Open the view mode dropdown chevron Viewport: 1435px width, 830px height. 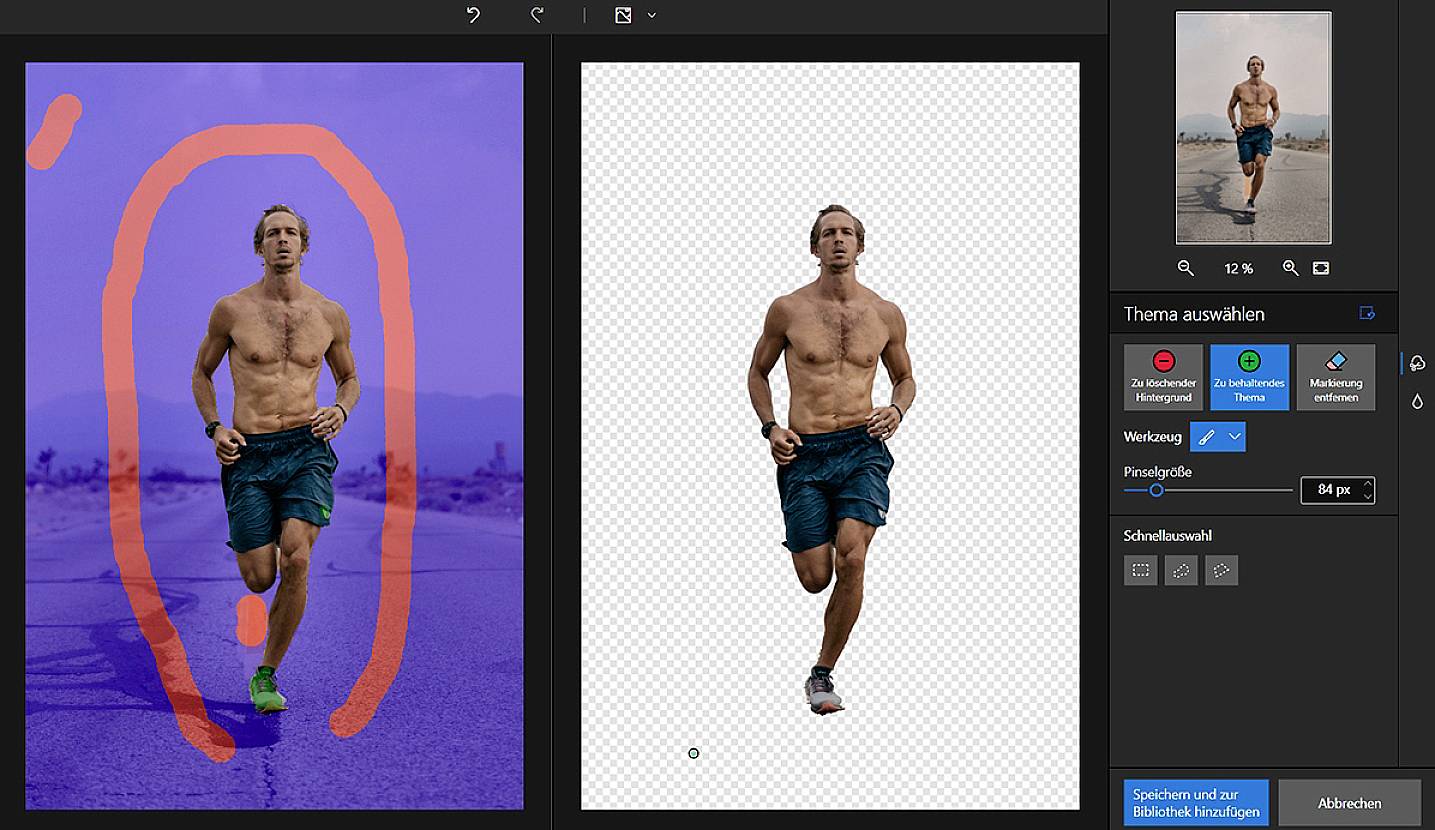point(652,15)
